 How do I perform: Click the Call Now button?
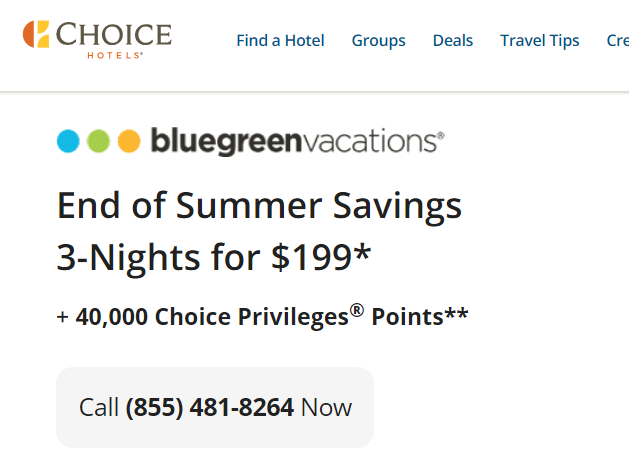pyautogui.click(x=215, y=407)
